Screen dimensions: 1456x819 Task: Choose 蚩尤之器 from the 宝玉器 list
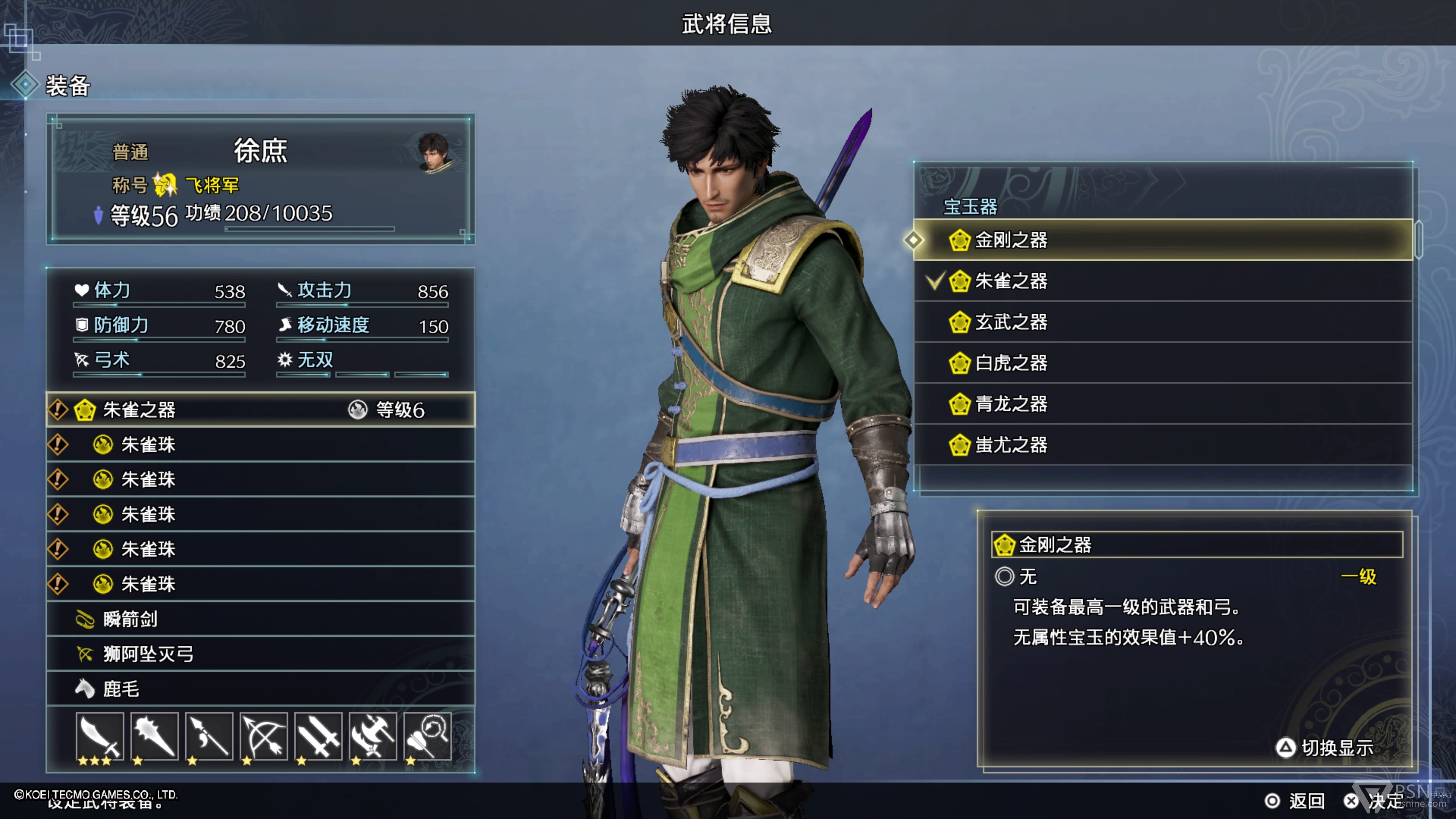pos(1163,445)
